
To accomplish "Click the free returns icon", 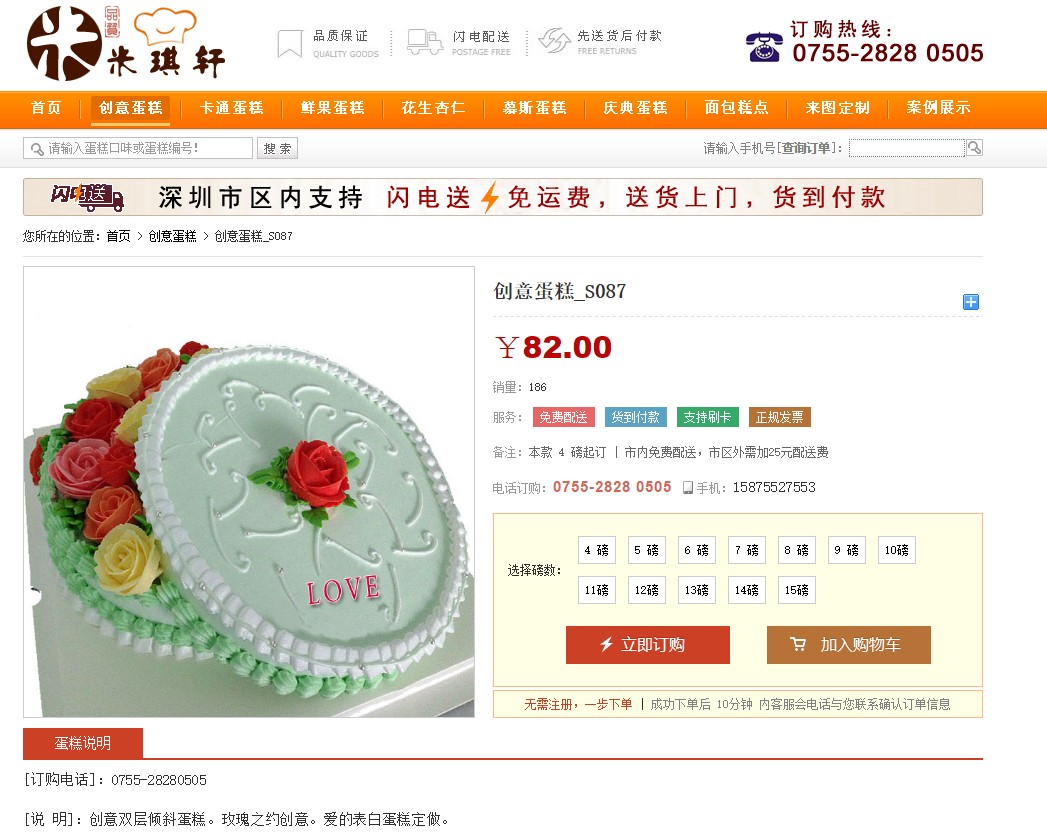I will pyautogui.click(x=554, y=41).
